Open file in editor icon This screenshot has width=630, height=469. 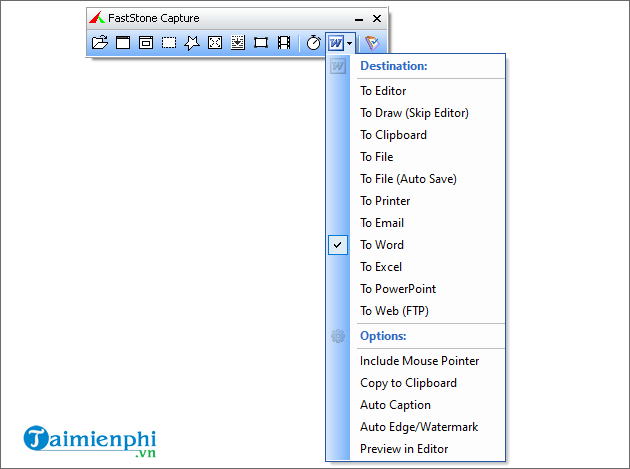pos(100,42)
